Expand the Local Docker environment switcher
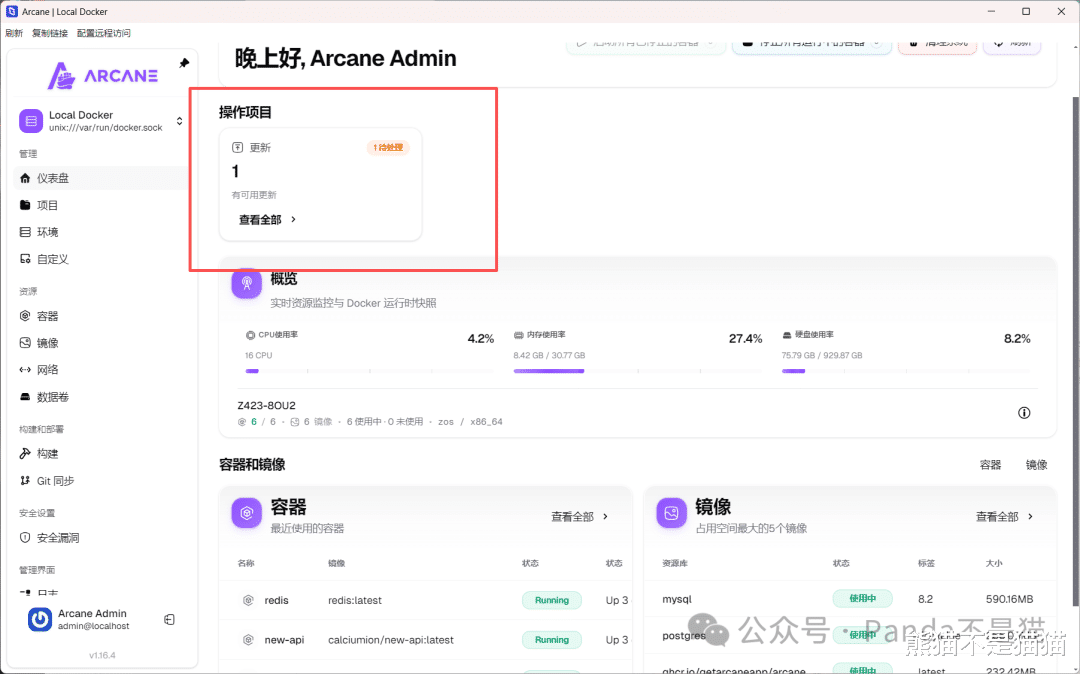 tap(179, 121)
